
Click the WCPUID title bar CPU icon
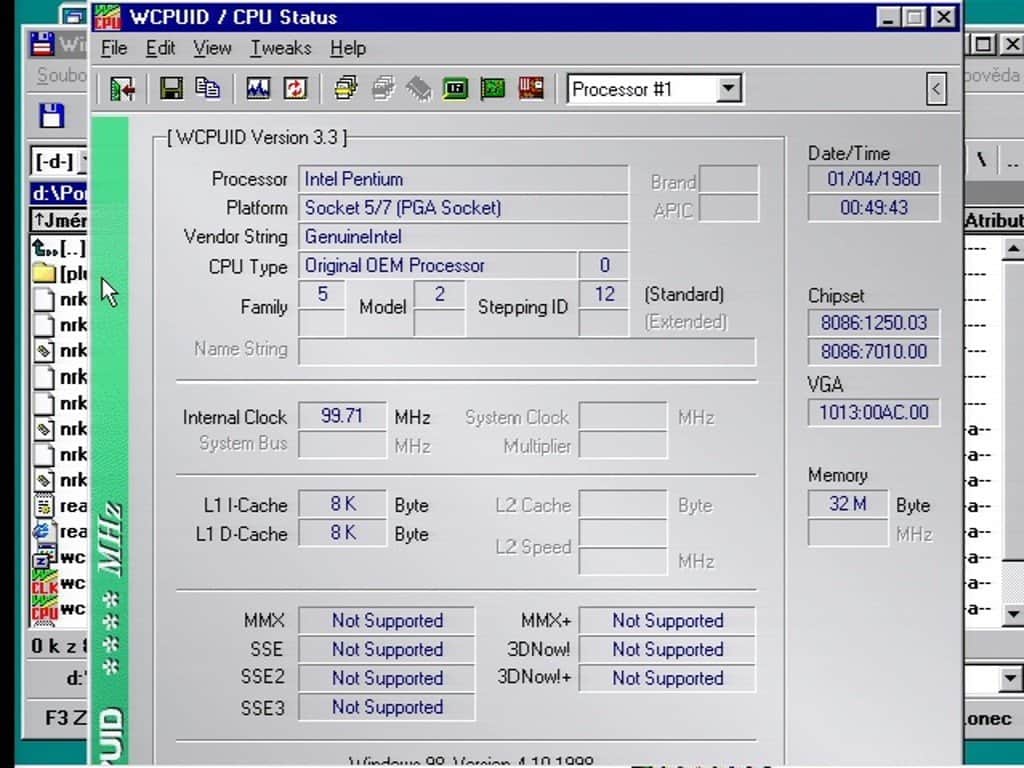point(108,17)
